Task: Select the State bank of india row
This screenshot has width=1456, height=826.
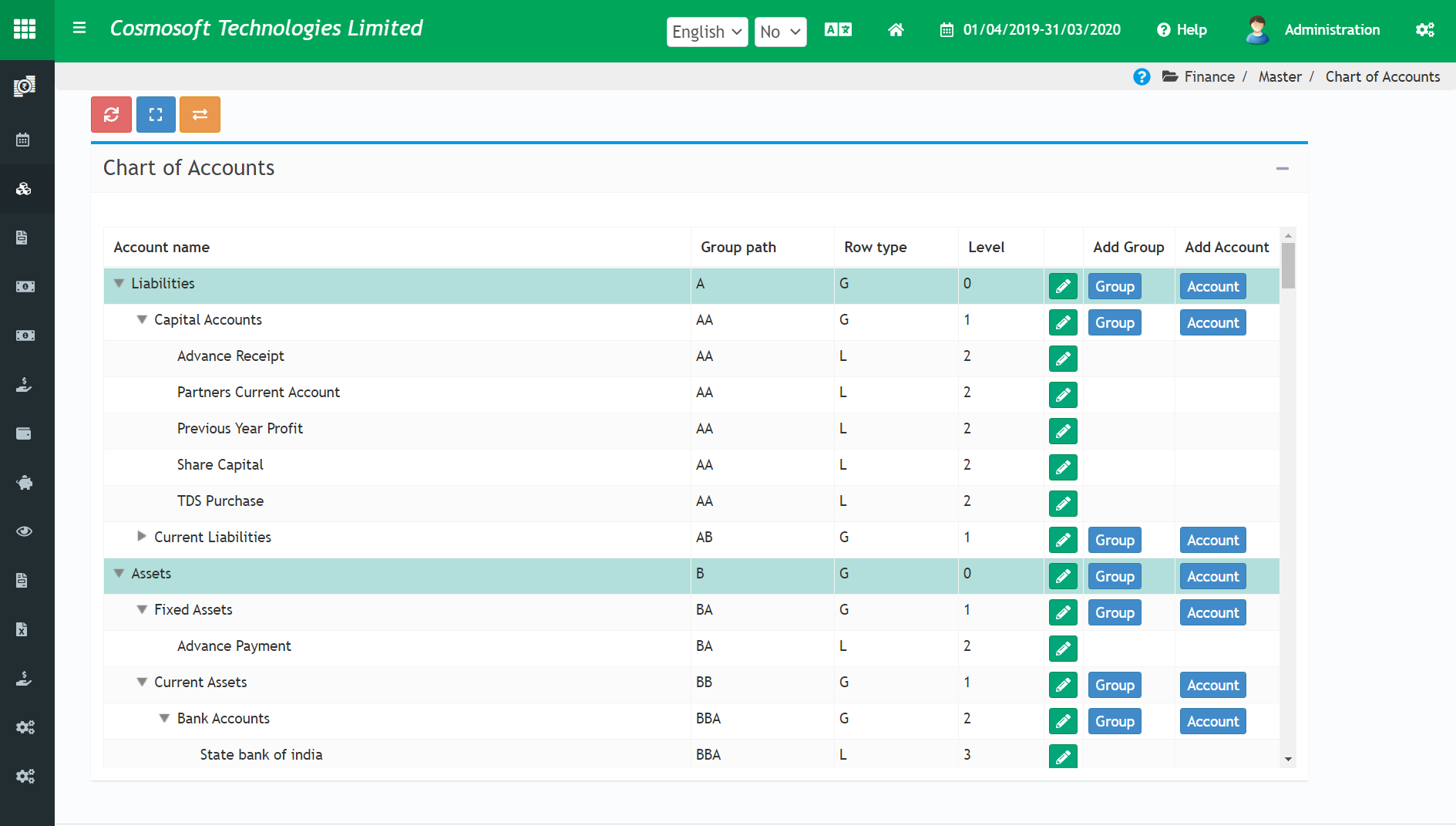Action: (x=691, y=754)
